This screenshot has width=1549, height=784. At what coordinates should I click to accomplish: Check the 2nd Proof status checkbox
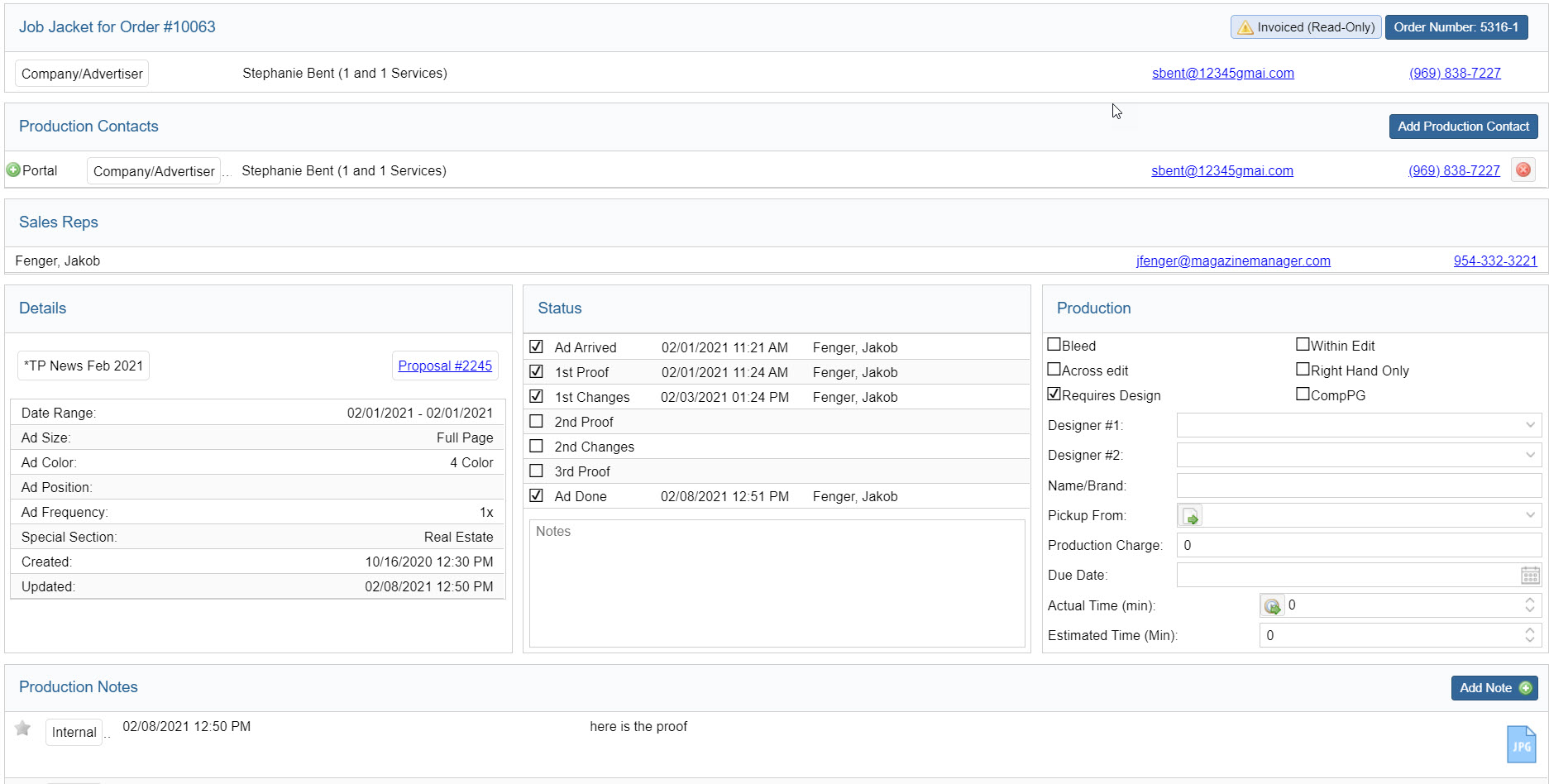click(x=537, y=422)
